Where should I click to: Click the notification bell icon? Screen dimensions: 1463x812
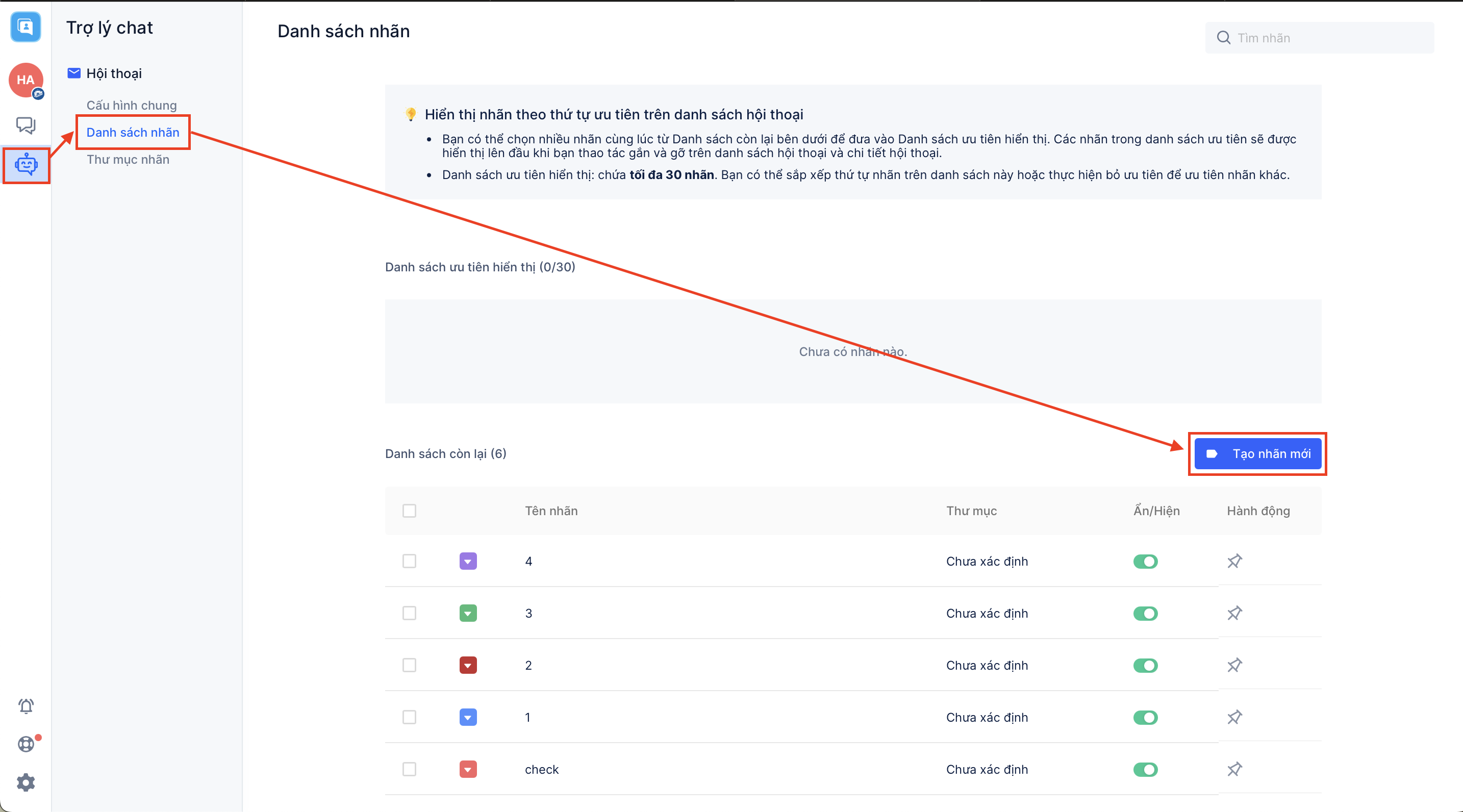tap(26, 706)
